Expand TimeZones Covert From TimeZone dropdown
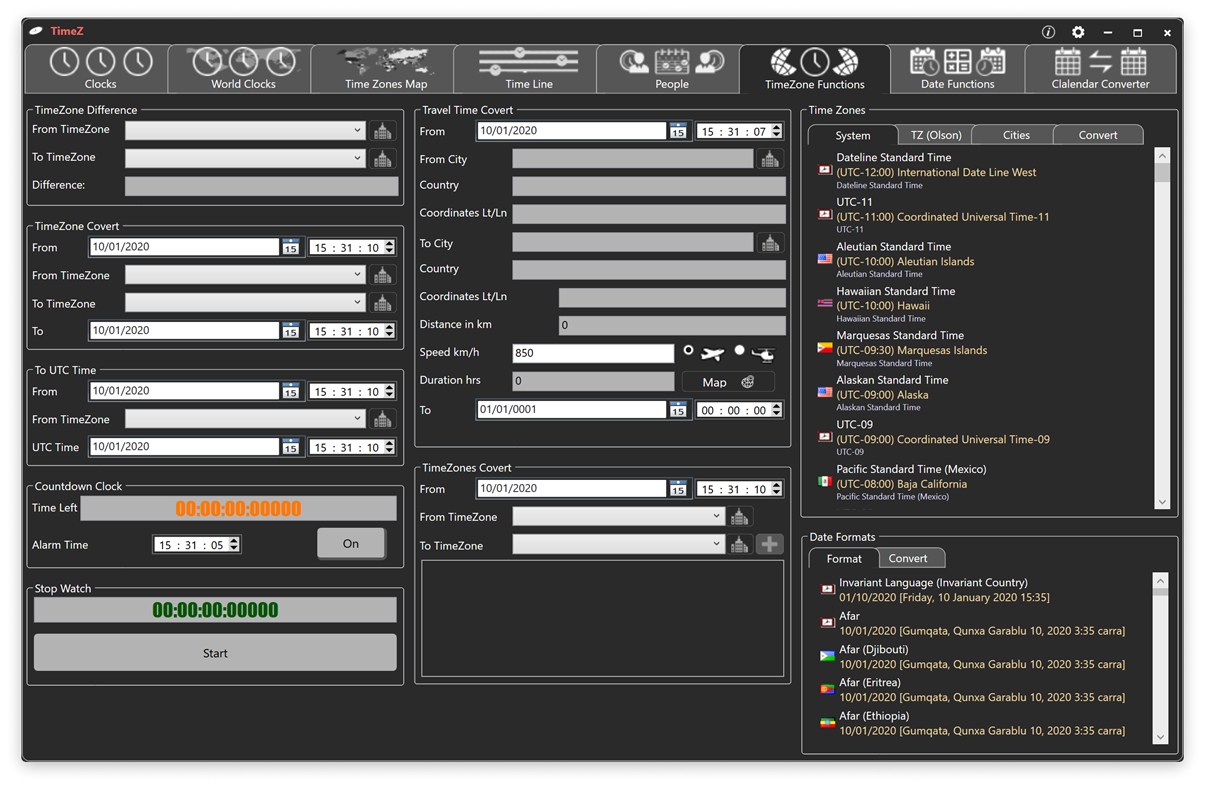Screen dimensions: 1205x787 pos(717,516)
